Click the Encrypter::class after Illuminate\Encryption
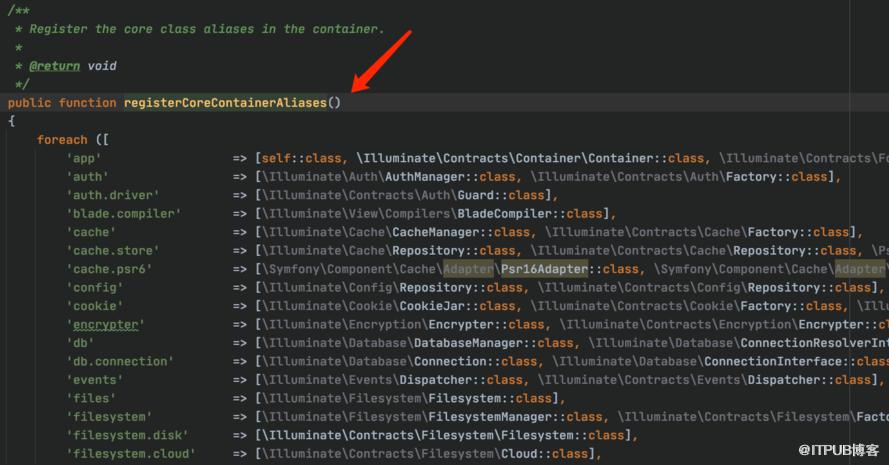Image resolution: width=889 pixels, height=465 pixels. coord(486,324)
